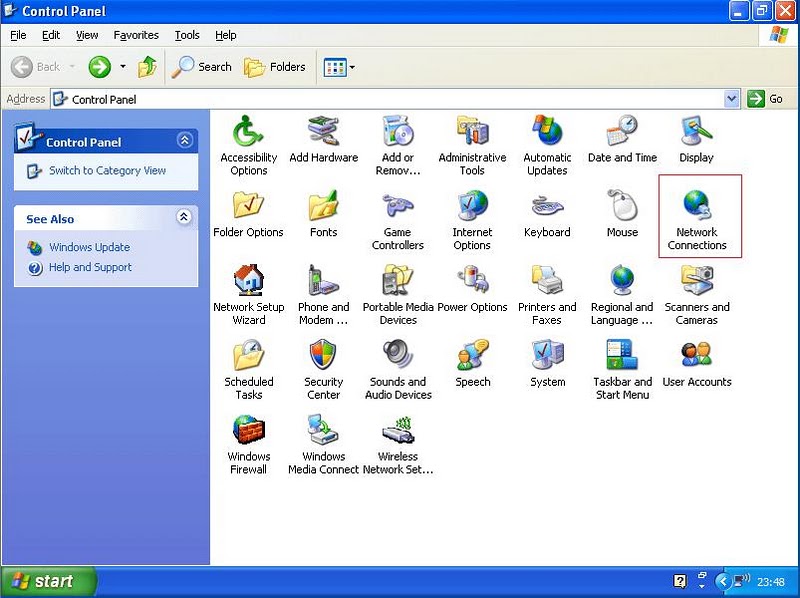This screenshot has width=800, height=598.
Task: Open the Views dropdown button
Action: (x=339, y=67)
